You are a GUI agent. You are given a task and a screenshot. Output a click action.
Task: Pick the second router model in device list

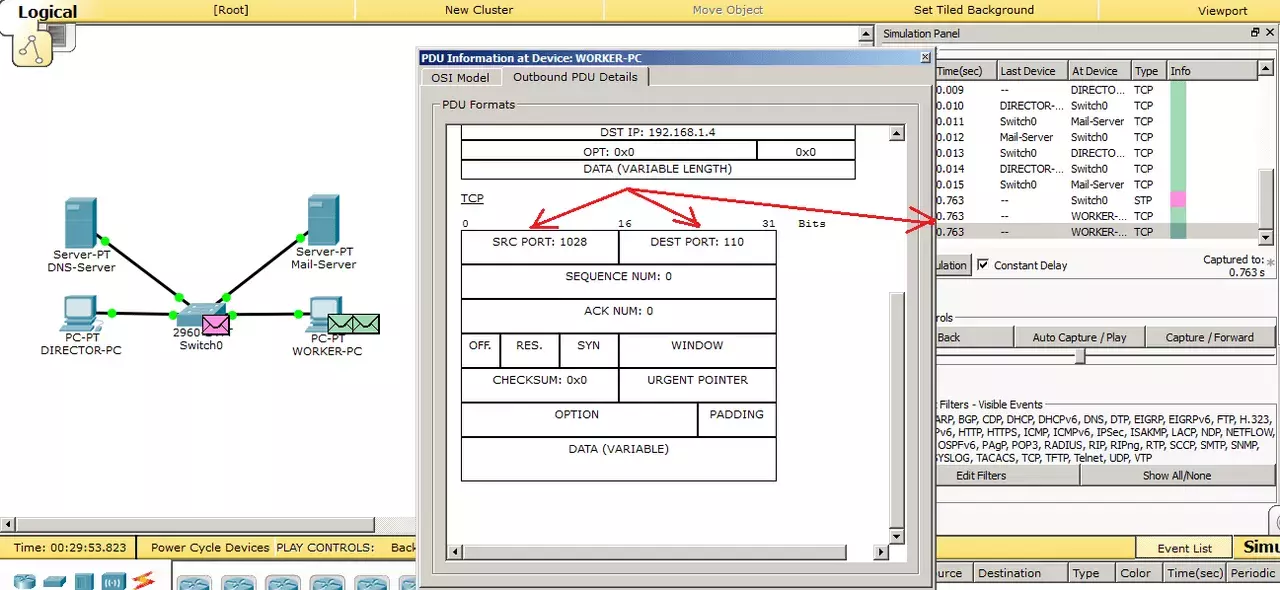click(x=239, y=582)
